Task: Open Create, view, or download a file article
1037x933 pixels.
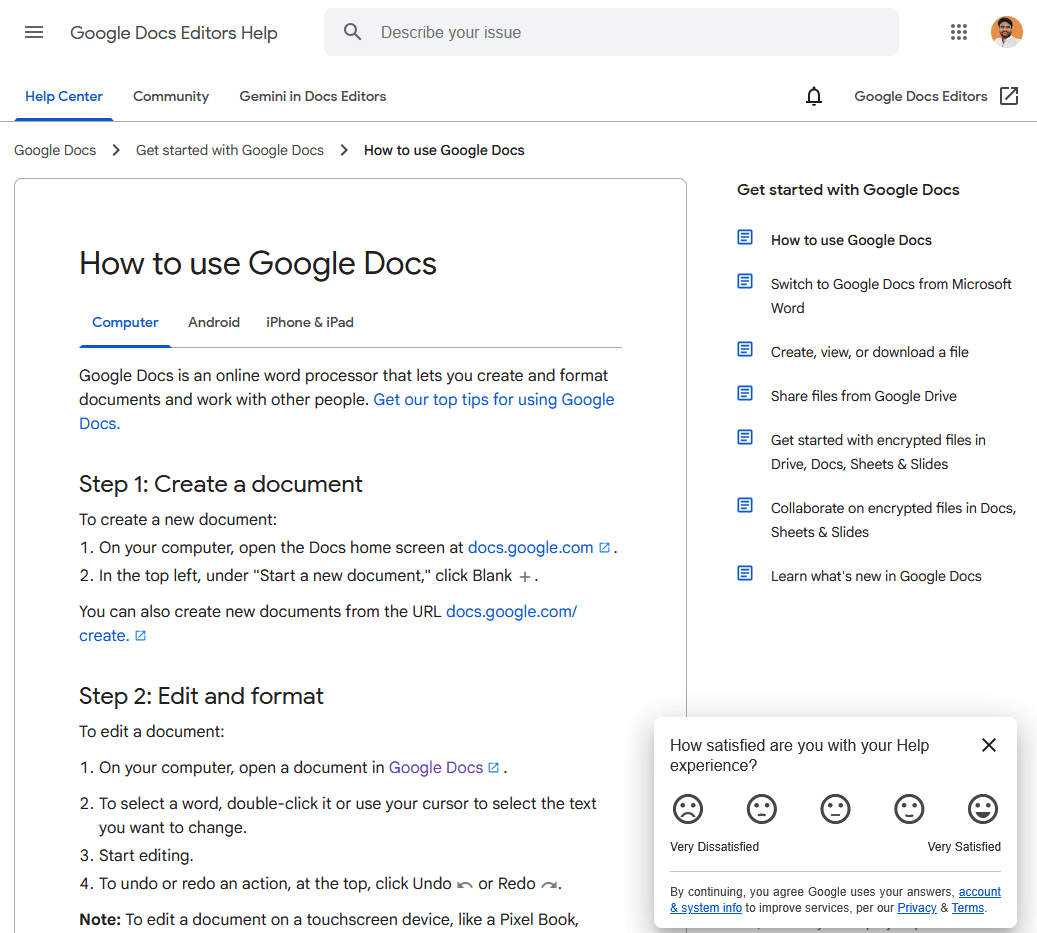Action: click(869, 352)
